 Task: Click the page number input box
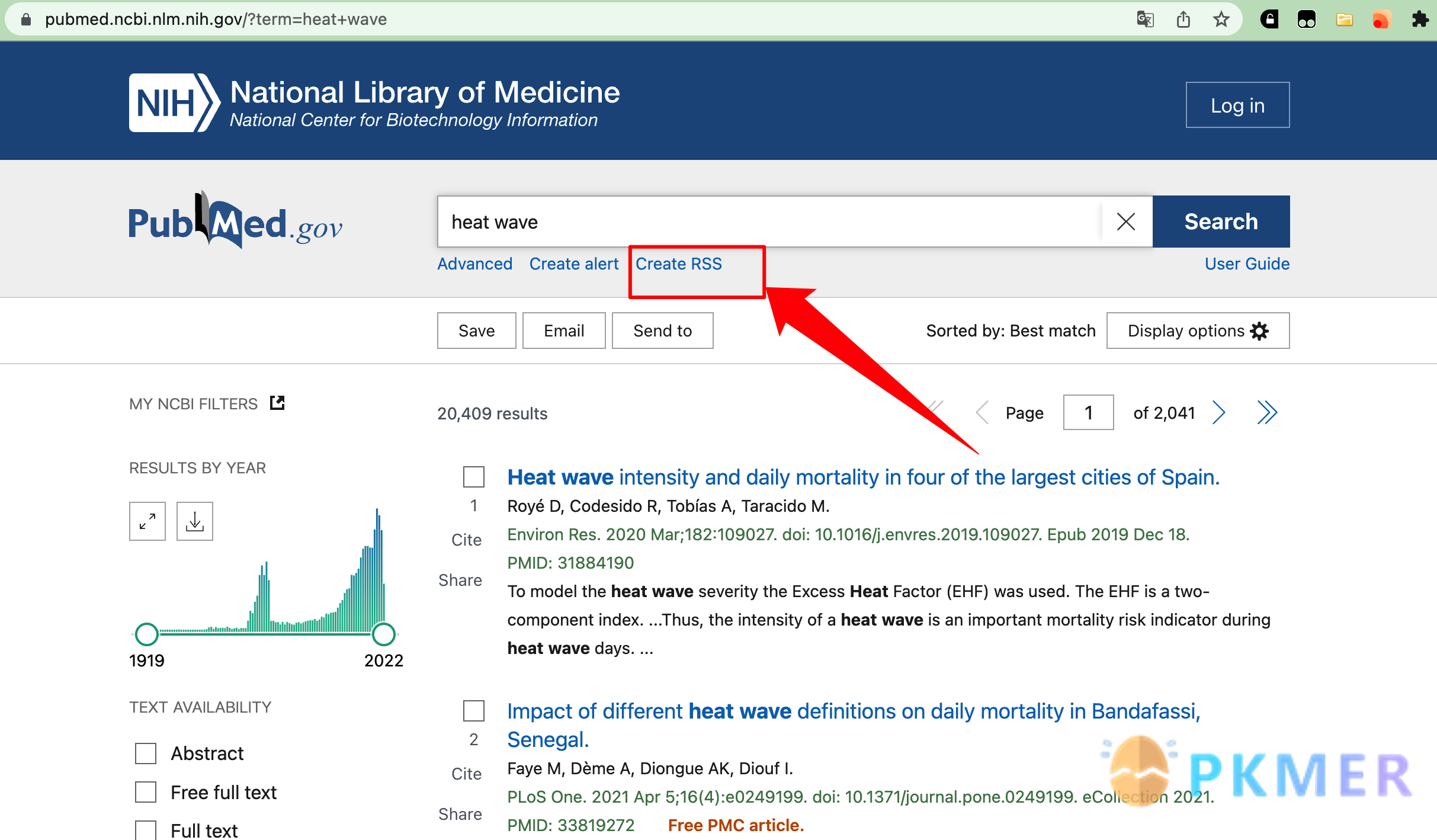1088,412
